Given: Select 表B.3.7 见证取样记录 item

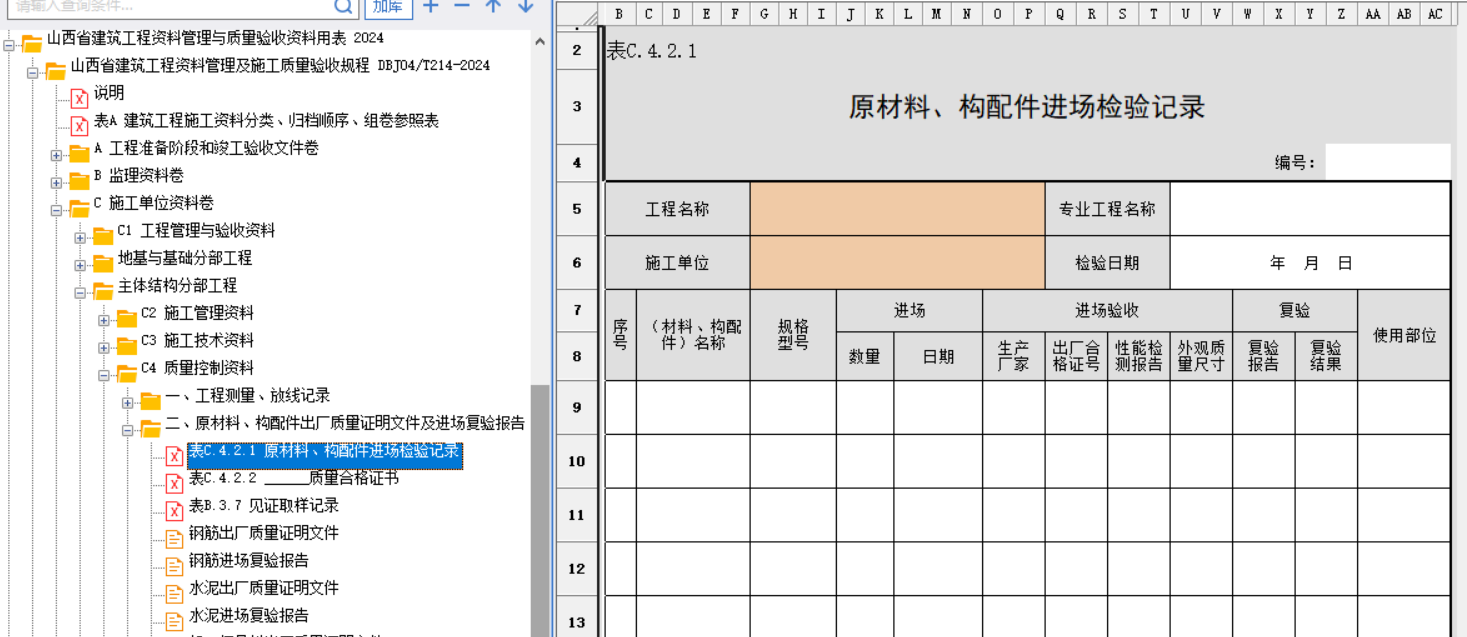Looking at the screenshot, I should (x=263, y=506).
